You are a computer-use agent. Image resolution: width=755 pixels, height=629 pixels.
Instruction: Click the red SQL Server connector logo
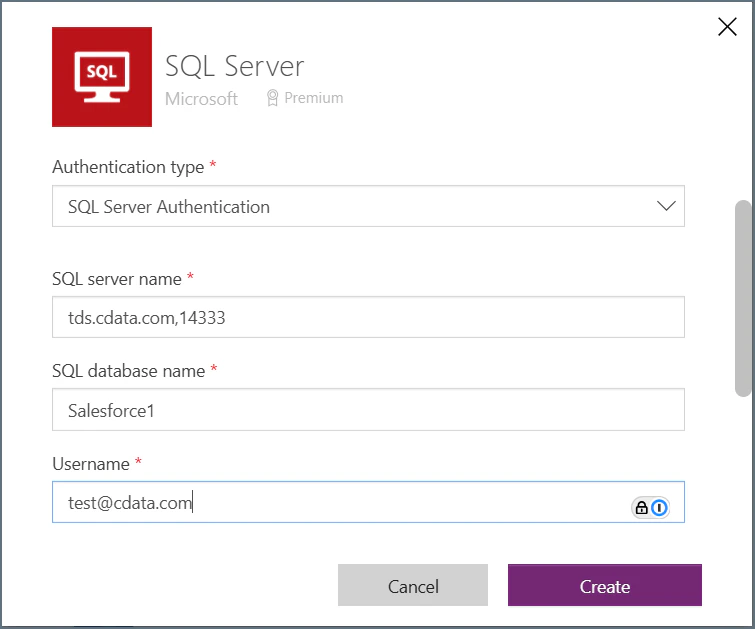(x=102, y=77)
